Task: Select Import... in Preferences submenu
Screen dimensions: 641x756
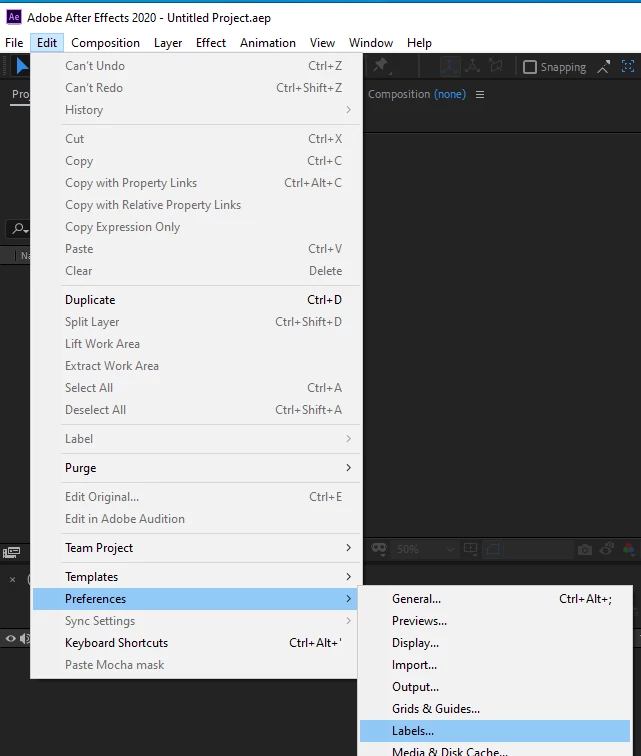Action: click(x=495, y=665)
